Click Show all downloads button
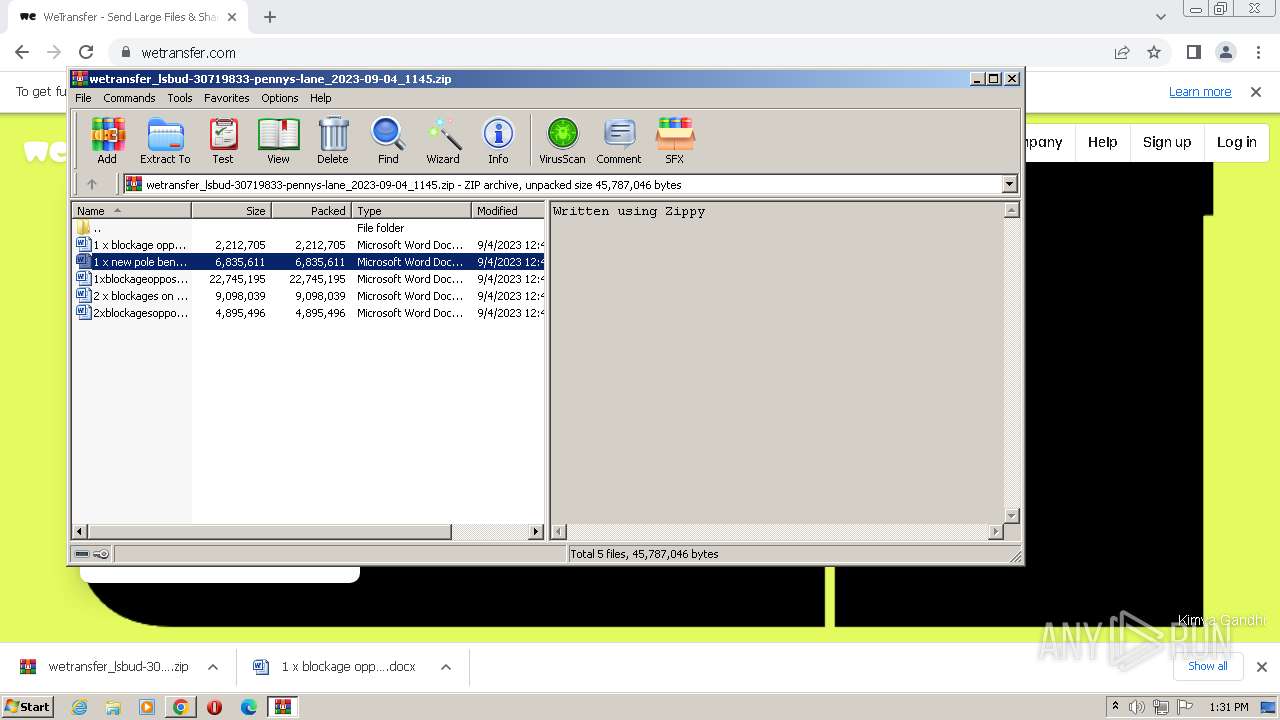 [x=1208, y=667]
